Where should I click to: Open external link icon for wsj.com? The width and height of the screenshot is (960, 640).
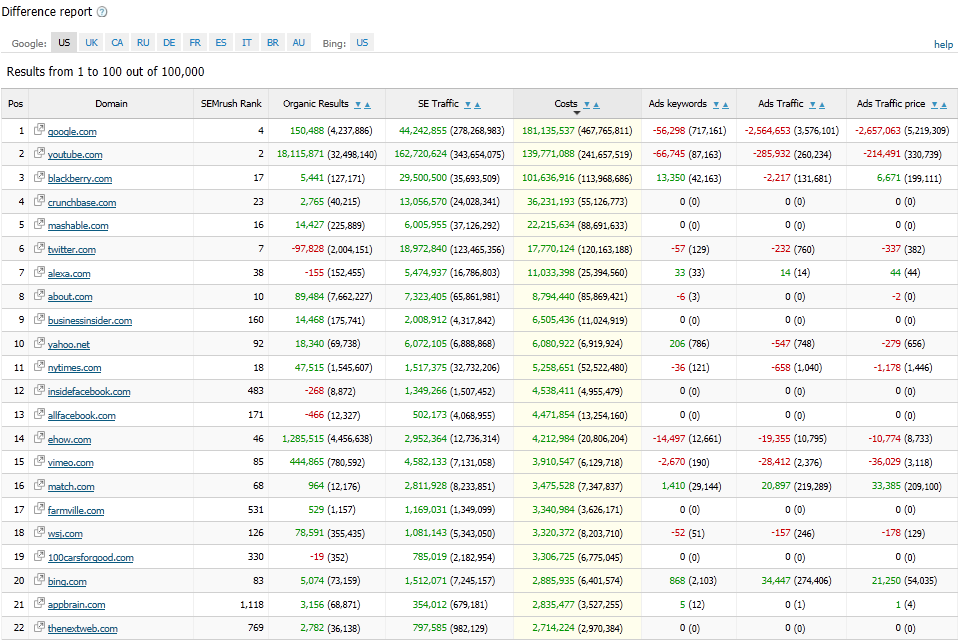tap(39, 532)
